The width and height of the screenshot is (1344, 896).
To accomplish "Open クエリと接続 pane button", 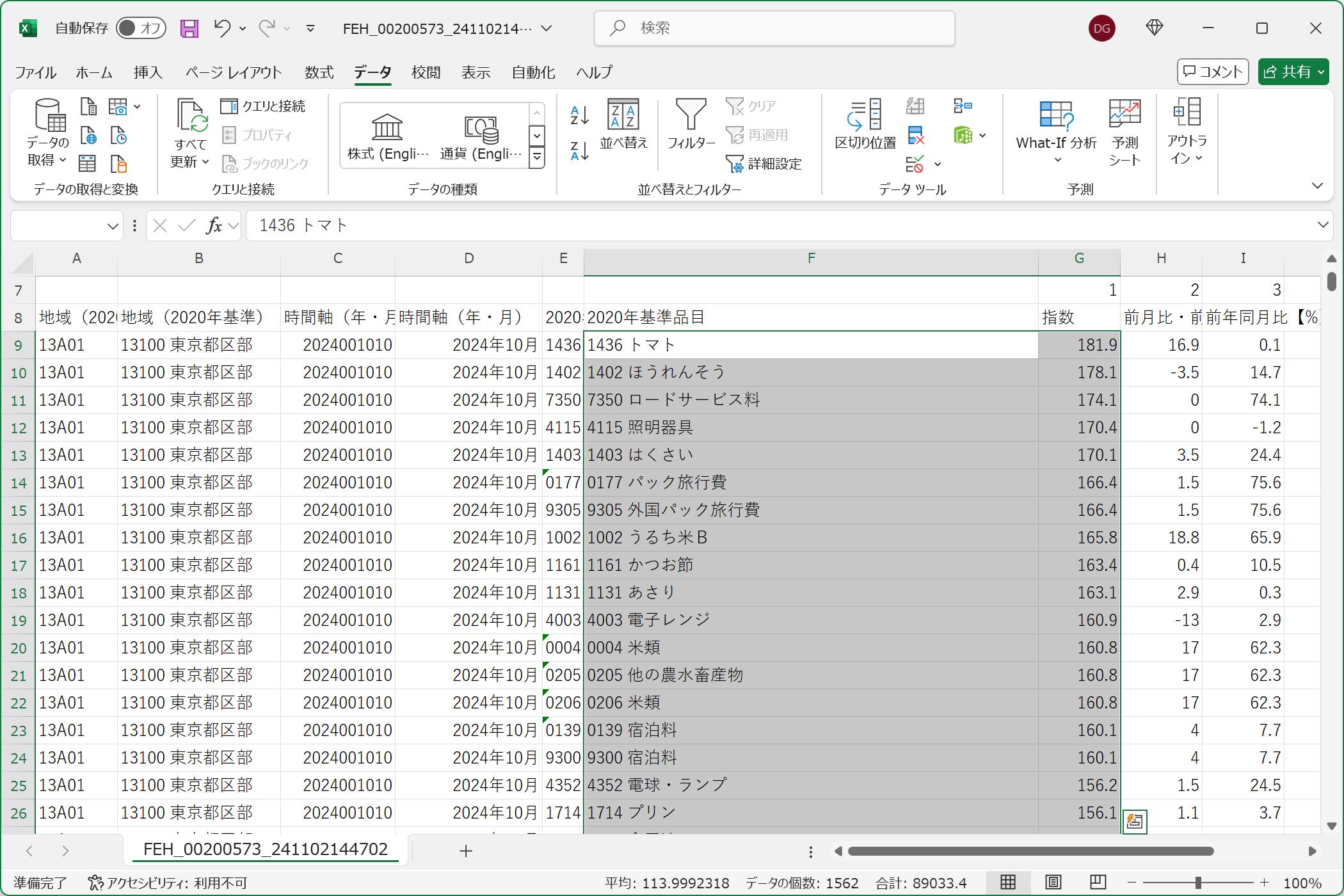I will tap(263, 106).
